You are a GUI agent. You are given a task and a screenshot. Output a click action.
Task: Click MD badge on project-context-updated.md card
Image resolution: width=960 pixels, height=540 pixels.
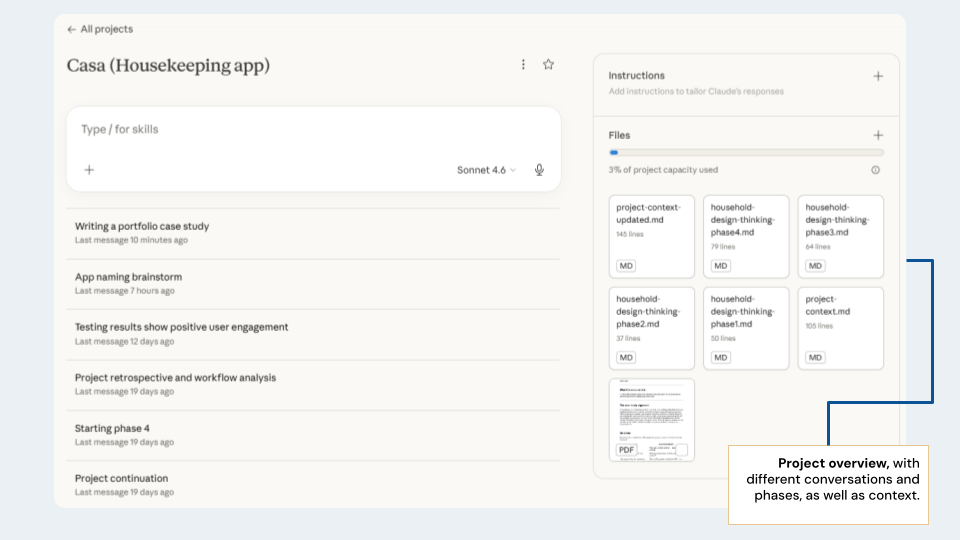626,266
